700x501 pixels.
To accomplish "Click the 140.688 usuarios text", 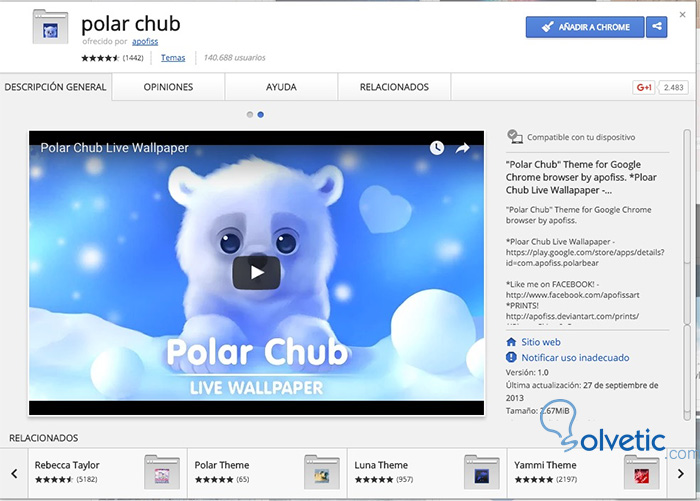I will pyautogui.click(x=234, y=58).
